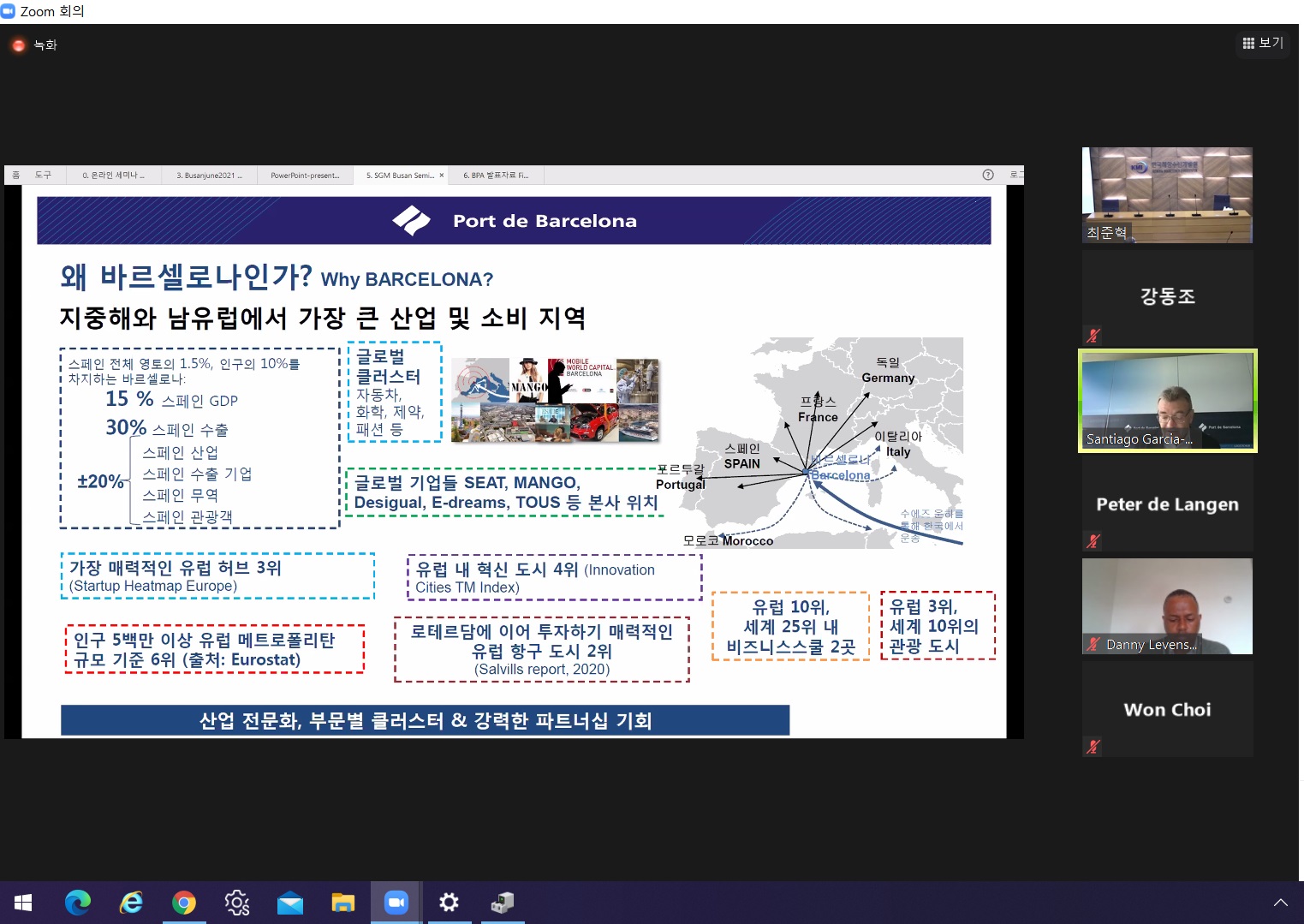Click the 관광 도시 red box
This screenshot has height=924, width=1304.
(x=938, y=625)
